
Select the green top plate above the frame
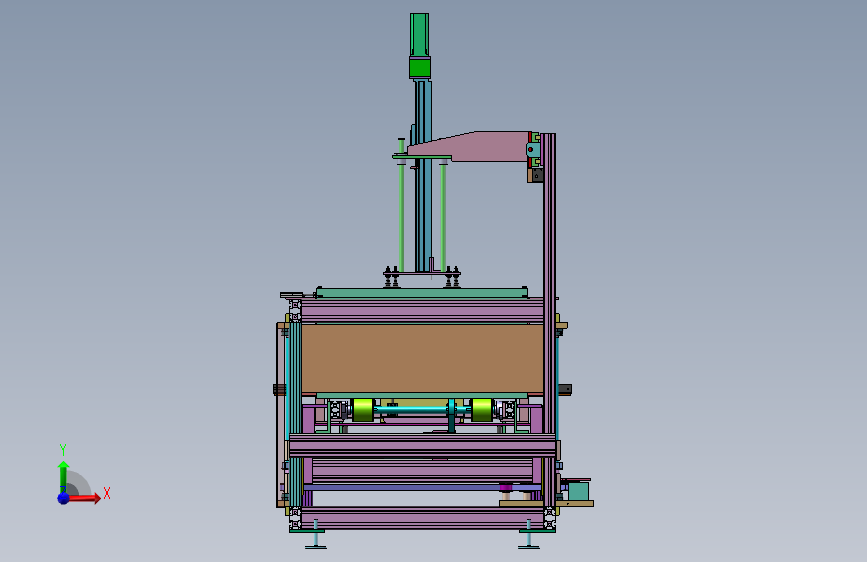pos(422,293)
